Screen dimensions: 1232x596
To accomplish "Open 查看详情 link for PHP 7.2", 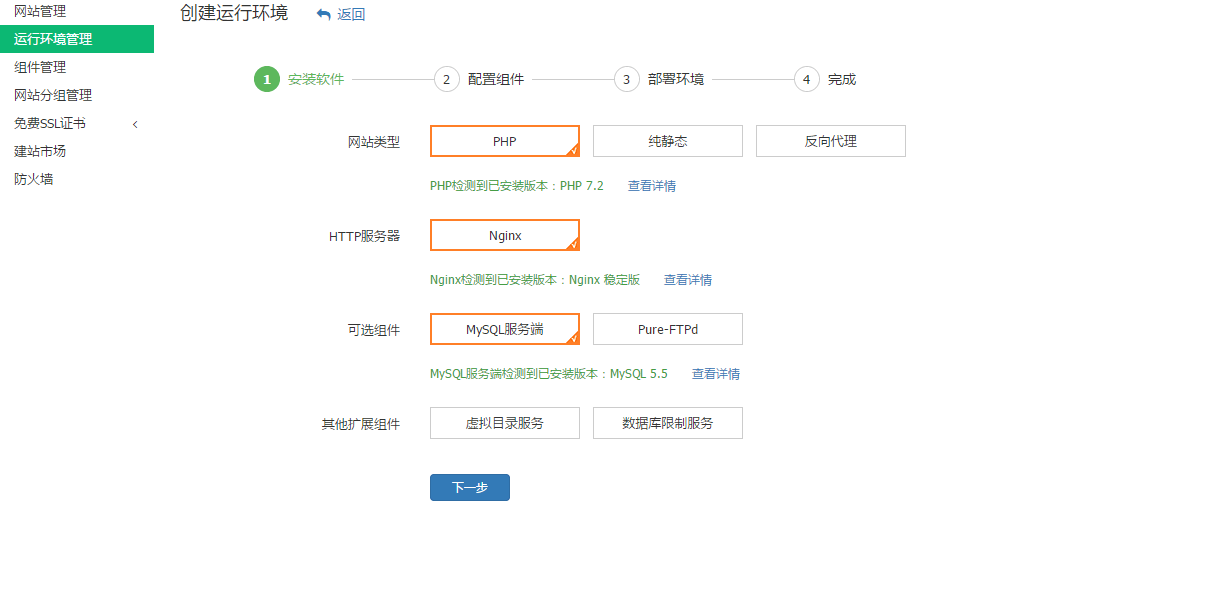I will click(652, 186).
